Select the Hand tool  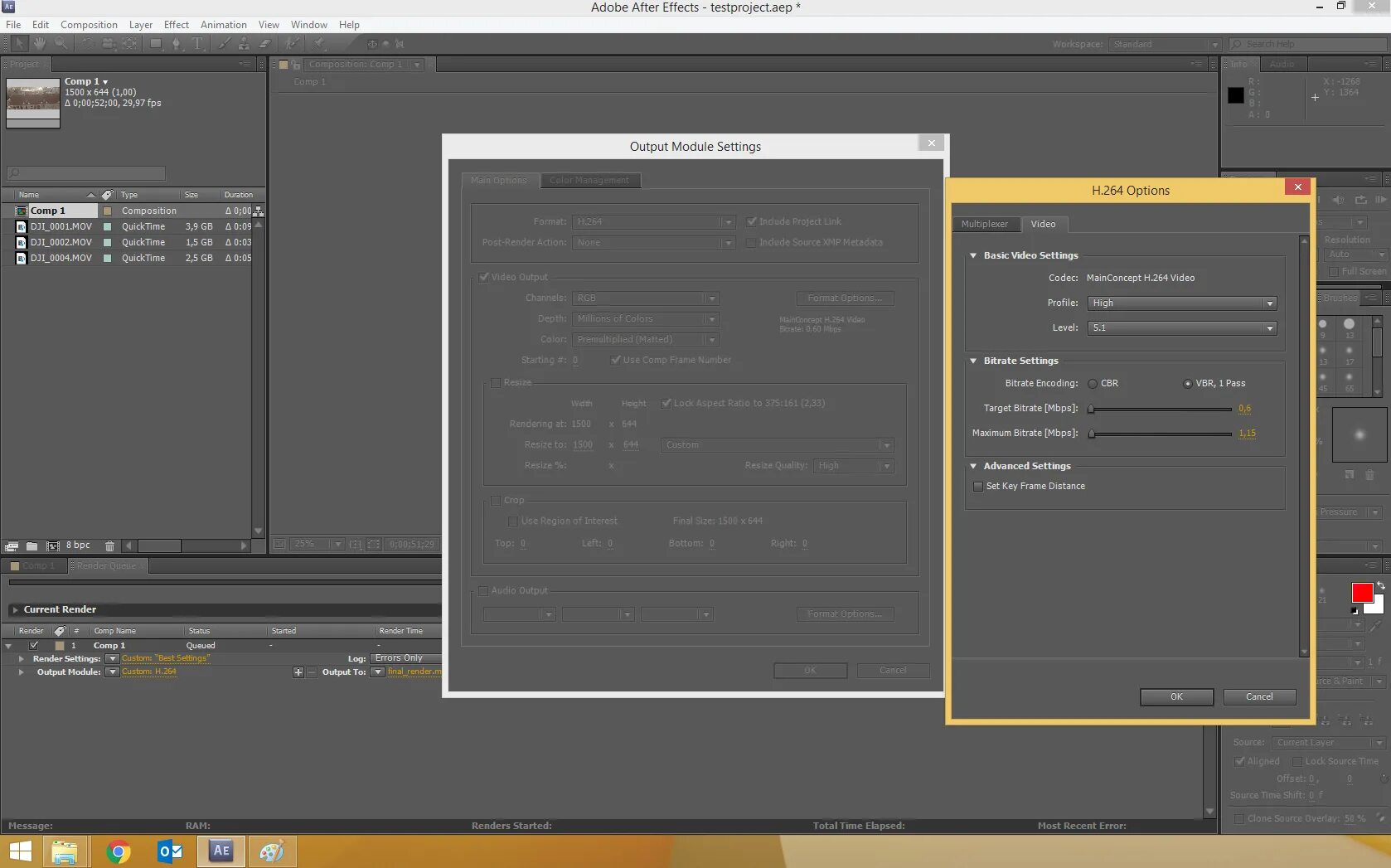(39, 43)
